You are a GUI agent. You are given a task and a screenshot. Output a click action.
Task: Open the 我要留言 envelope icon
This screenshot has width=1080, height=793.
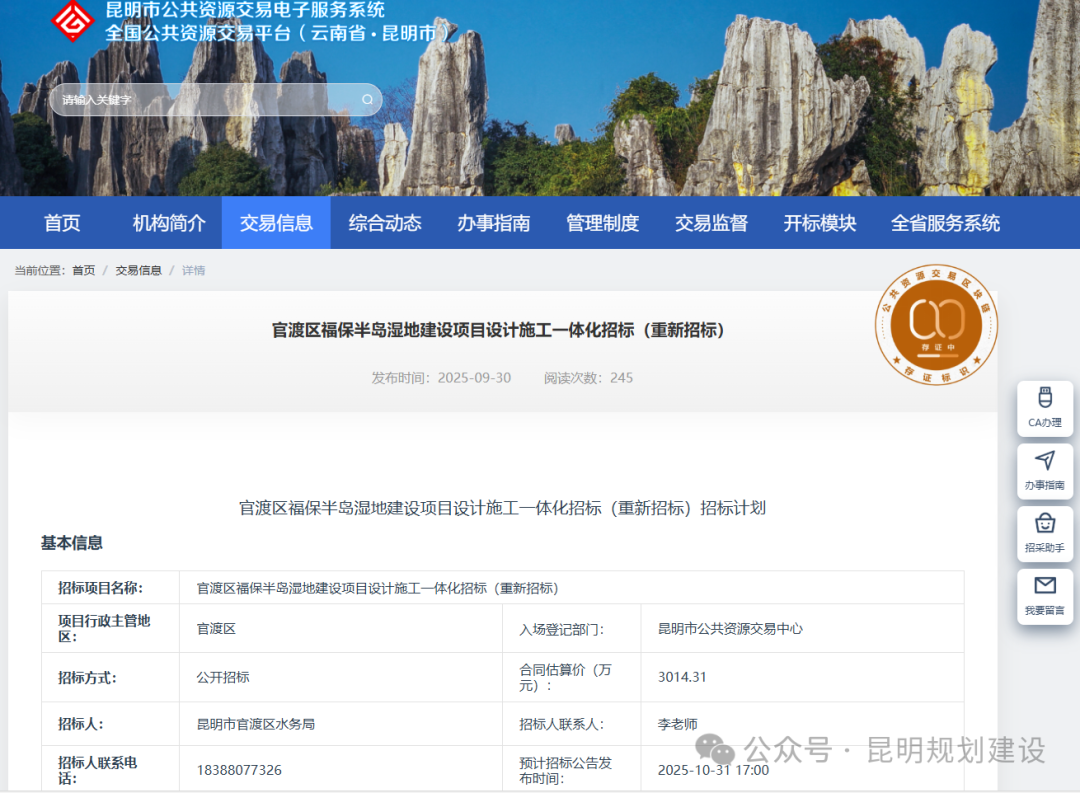coord(1045,597)
